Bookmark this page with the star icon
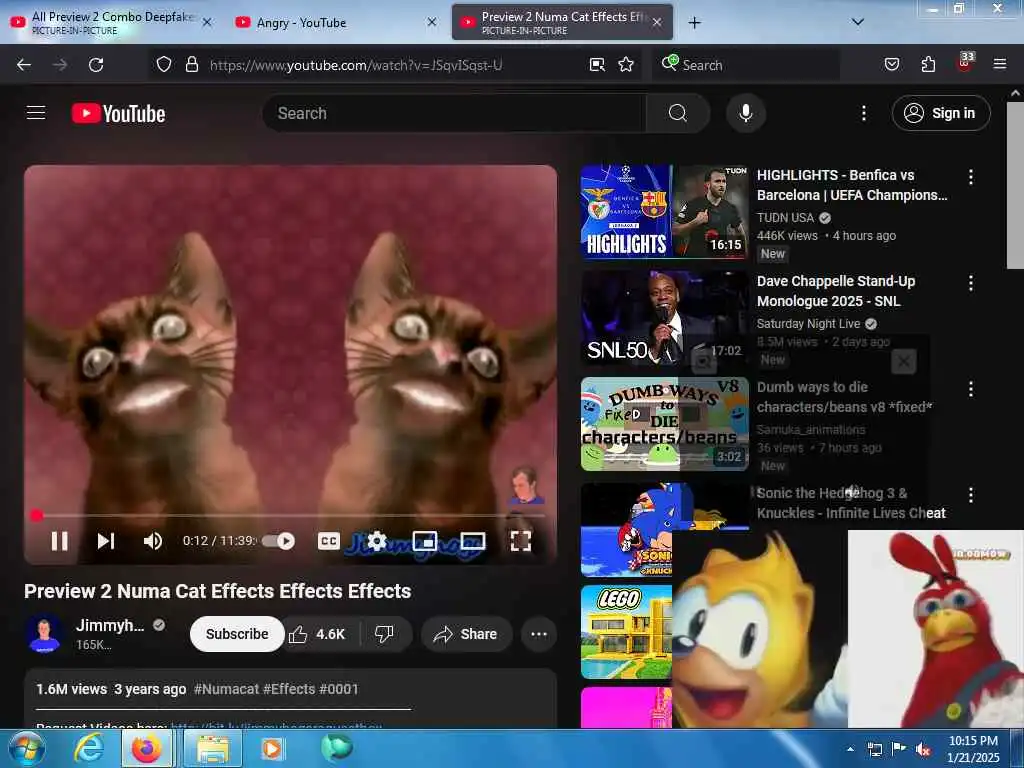1024x768 pixels. click(x=626, y=65)
